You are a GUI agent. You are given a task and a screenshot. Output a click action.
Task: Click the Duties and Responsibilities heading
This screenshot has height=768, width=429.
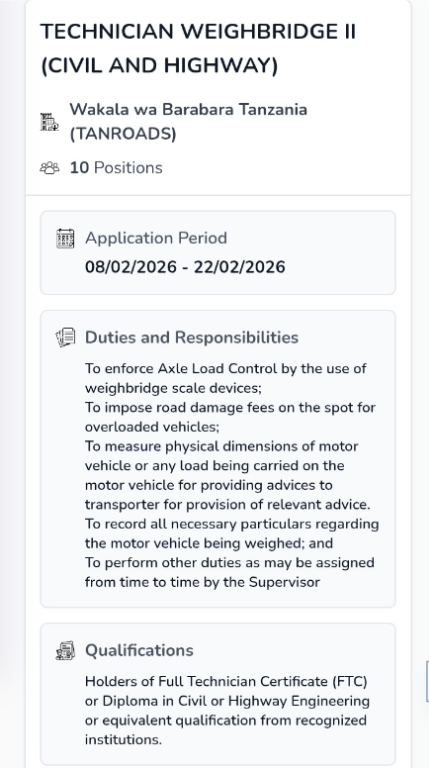click(191, 337)
